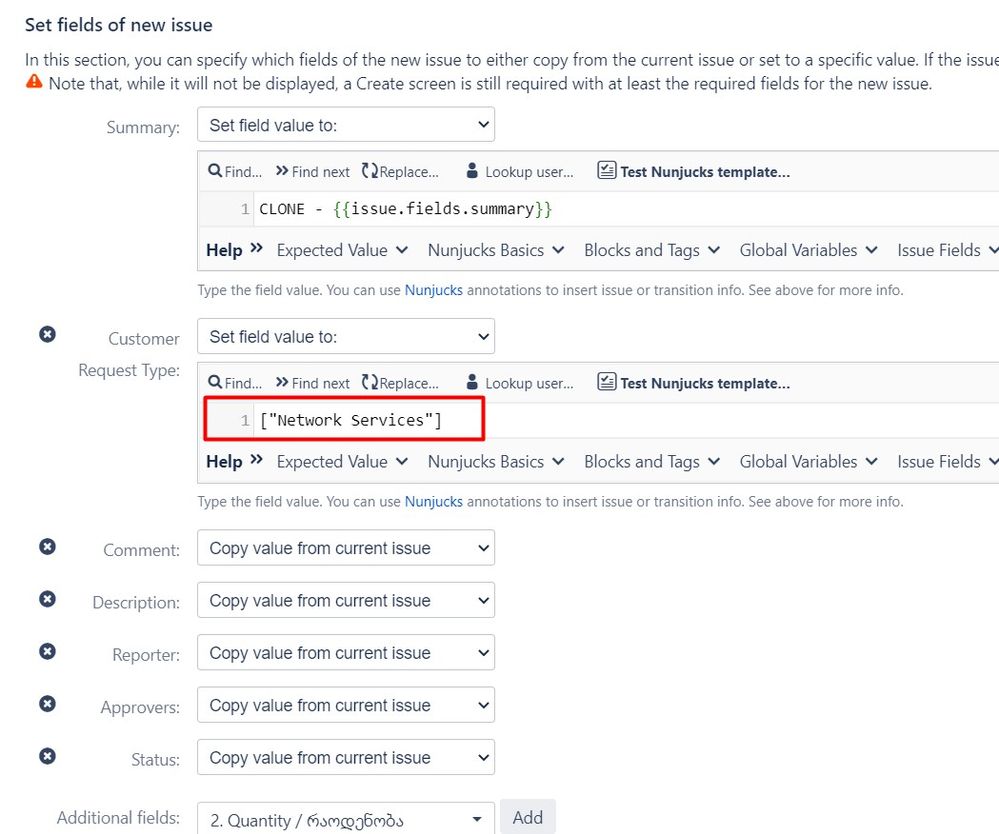The image size is (999, 834).
Task: Expand Global Variables menu in Customer Request editor
Action: (x=809, y=462)
